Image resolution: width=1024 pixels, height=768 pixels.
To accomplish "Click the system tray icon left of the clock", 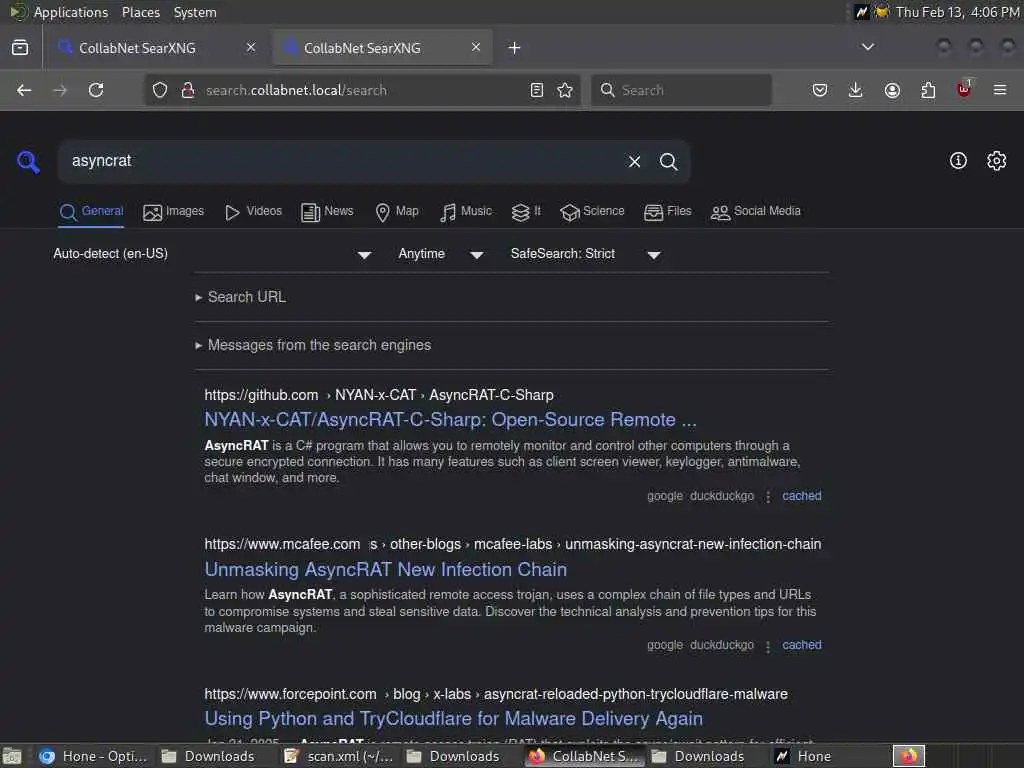I will (x=882, y=12).
